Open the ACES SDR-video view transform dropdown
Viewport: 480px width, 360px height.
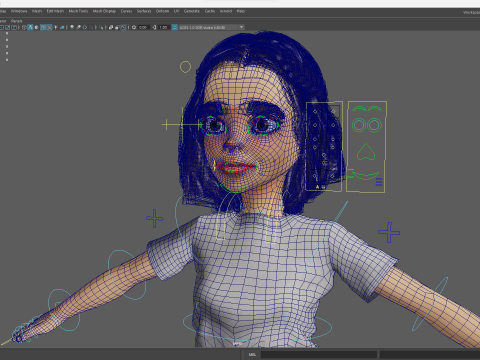[x=212, y=27]
